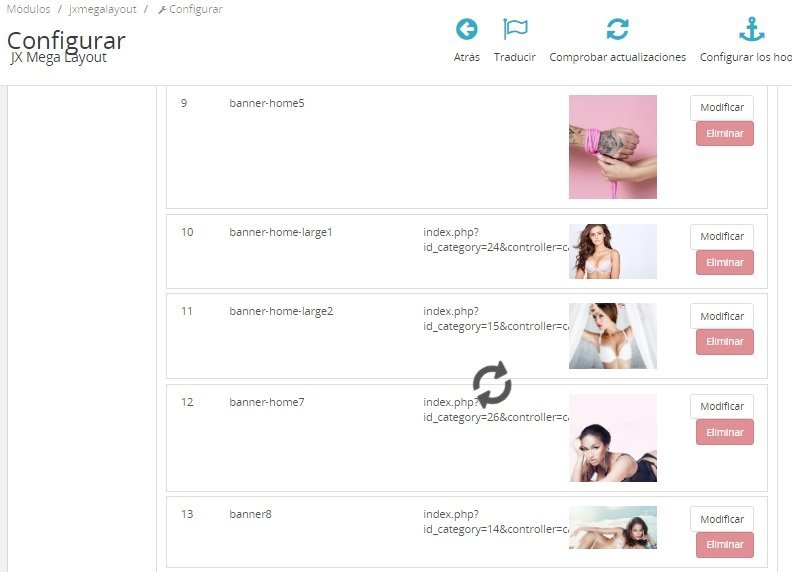Open the jxmegalayout breadcrumb link
Viewport: 792px width, 572px height.
(103, 9)
